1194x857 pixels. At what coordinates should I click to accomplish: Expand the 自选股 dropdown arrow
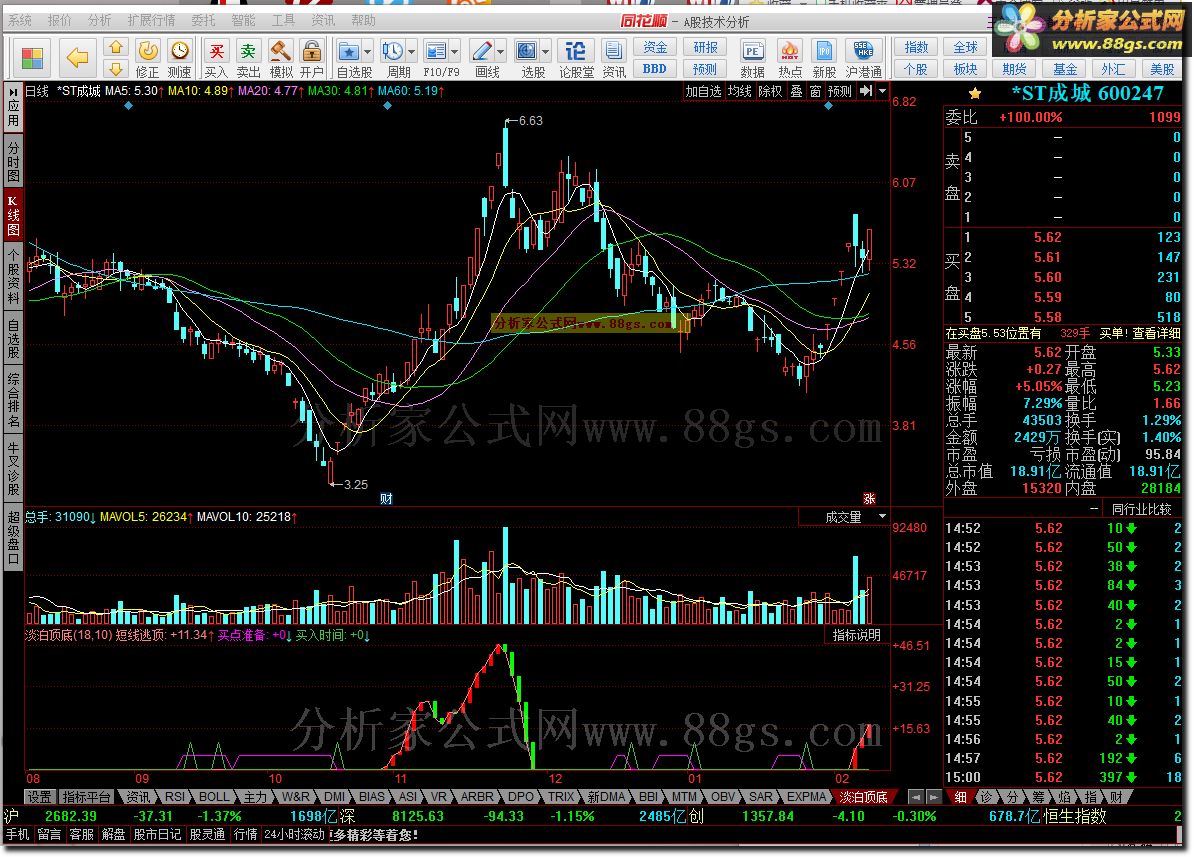click(368, 52)
